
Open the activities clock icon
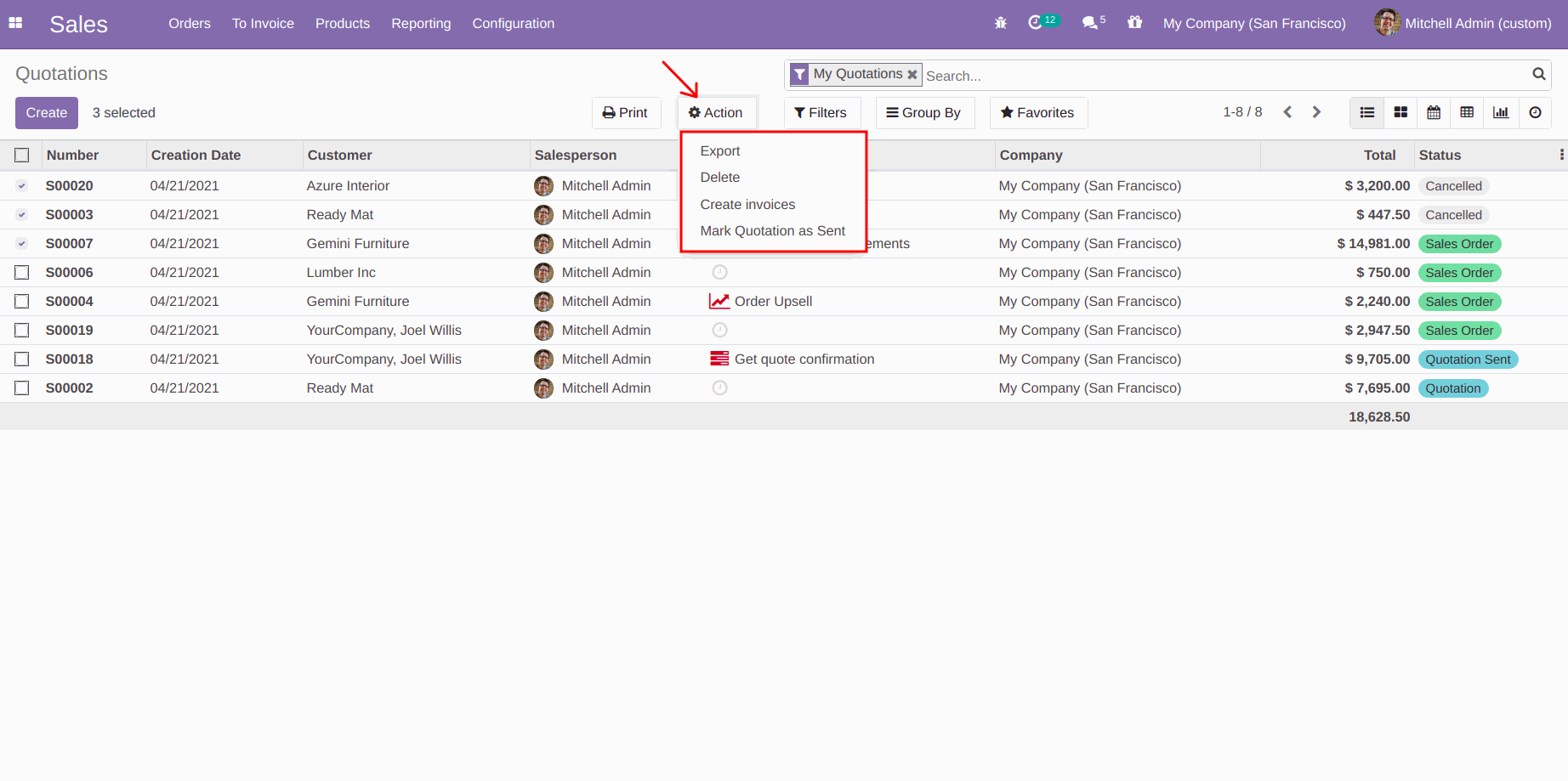1035,23
